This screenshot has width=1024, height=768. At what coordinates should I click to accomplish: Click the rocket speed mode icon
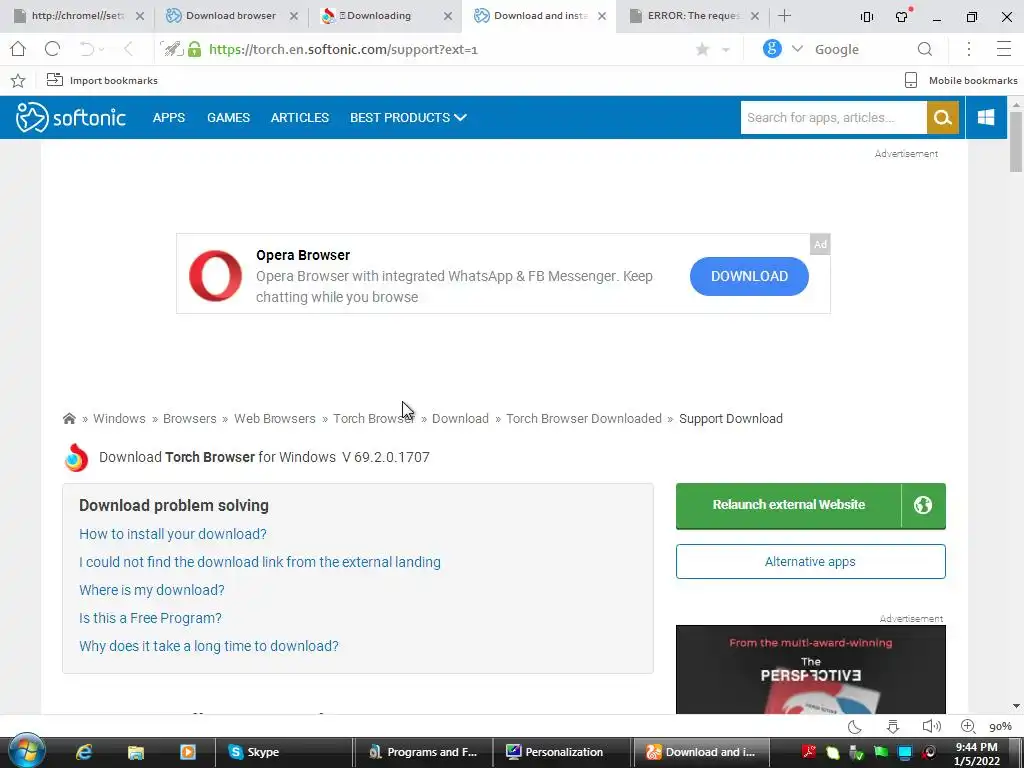172,49
